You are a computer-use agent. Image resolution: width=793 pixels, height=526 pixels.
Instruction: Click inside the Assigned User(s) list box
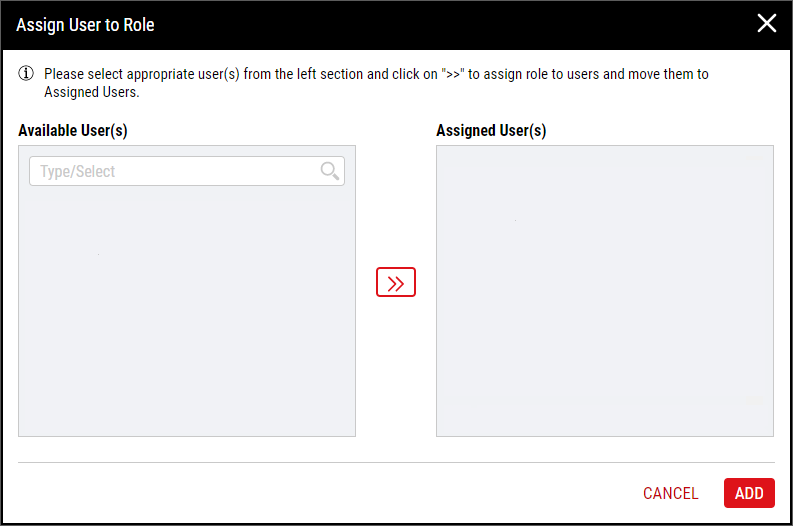605,291
